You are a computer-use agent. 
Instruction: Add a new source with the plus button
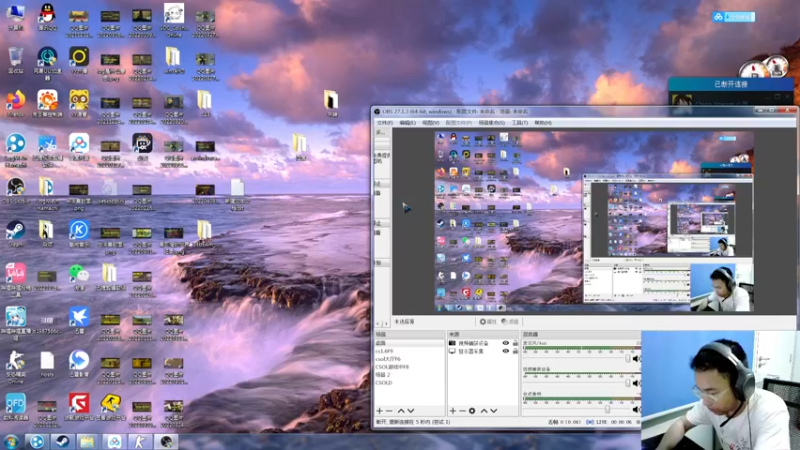tap(453, 411)
